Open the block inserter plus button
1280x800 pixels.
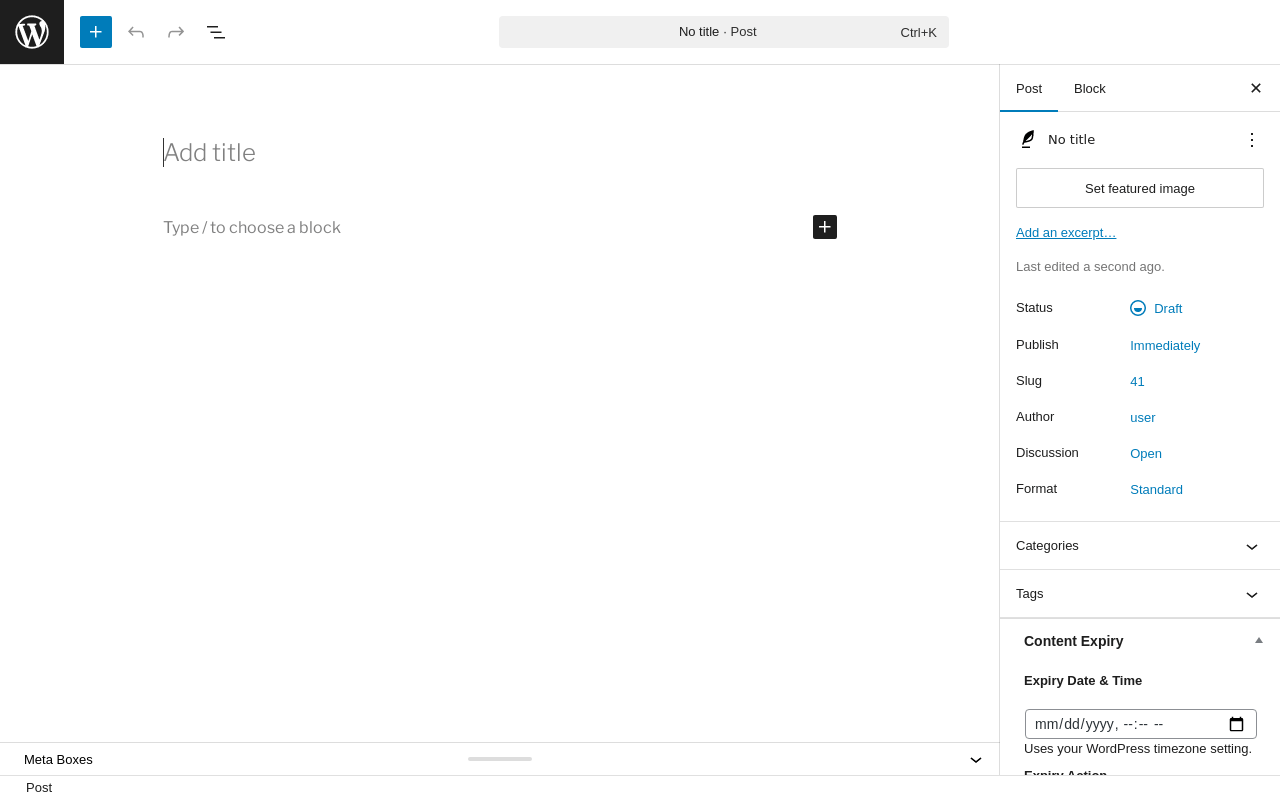click(96, 32)
